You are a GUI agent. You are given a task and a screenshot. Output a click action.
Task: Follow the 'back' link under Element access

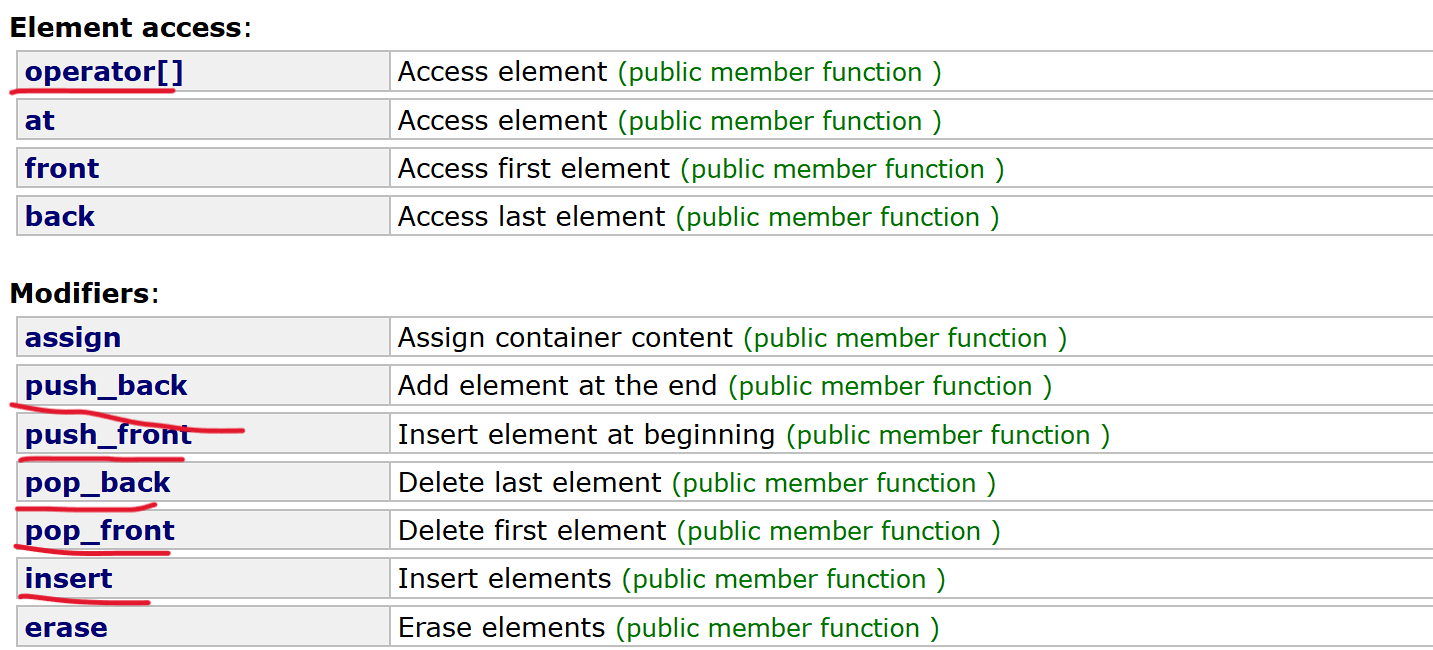(60, 217)
